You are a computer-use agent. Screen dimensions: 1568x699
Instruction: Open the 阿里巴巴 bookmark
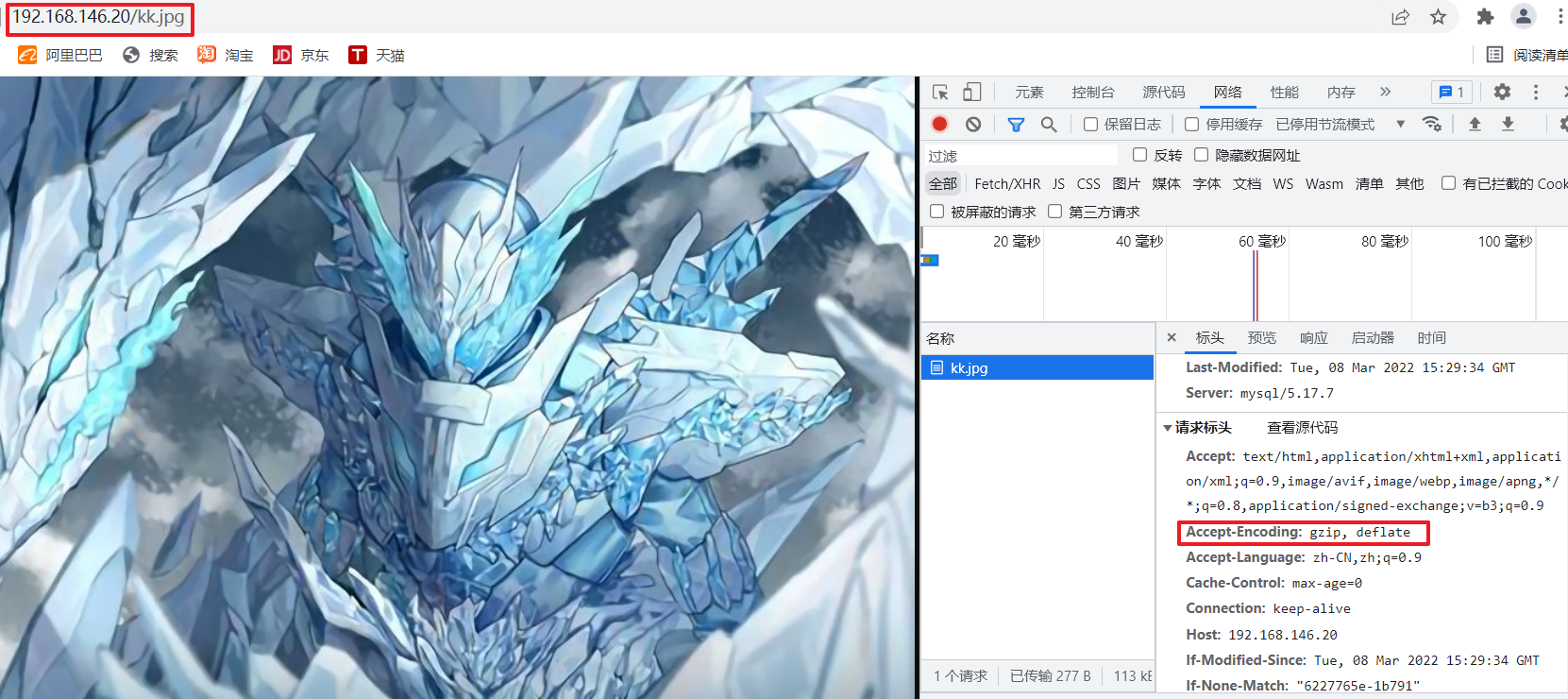(x=60, y=55)
